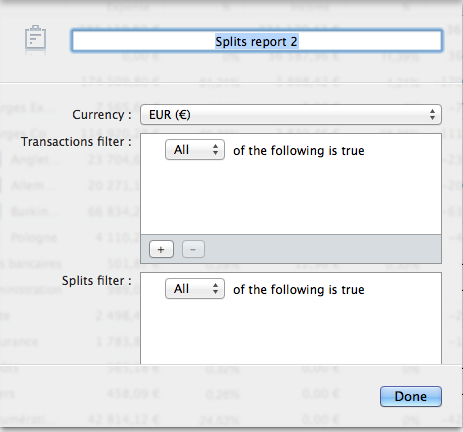The height and width of the screenshot is (432, 463).
Task: Open the Currency EUR (€) dropdown
Action: [291, 115]
